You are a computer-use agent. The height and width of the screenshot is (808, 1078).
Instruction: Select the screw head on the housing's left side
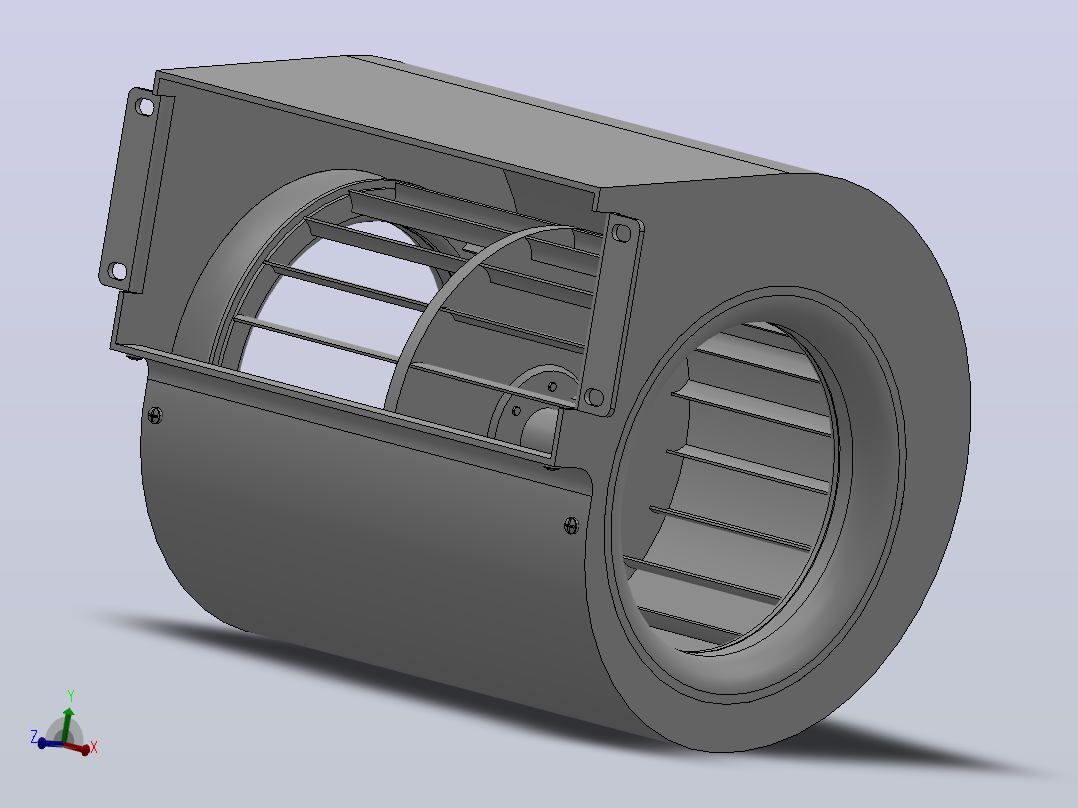[x=155, y=415]
